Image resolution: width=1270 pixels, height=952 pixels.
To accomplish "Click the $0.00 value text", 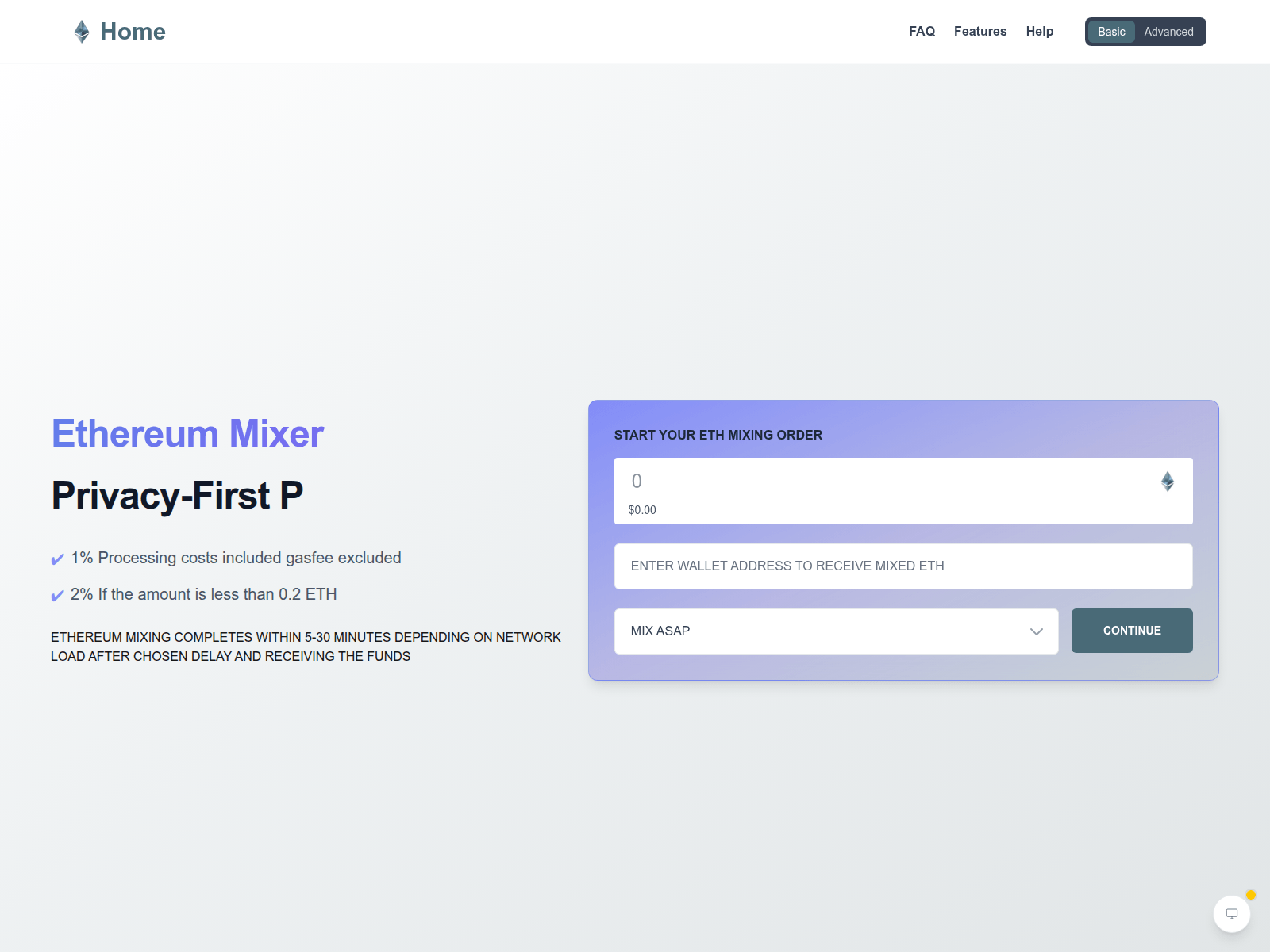I will 642,510.
